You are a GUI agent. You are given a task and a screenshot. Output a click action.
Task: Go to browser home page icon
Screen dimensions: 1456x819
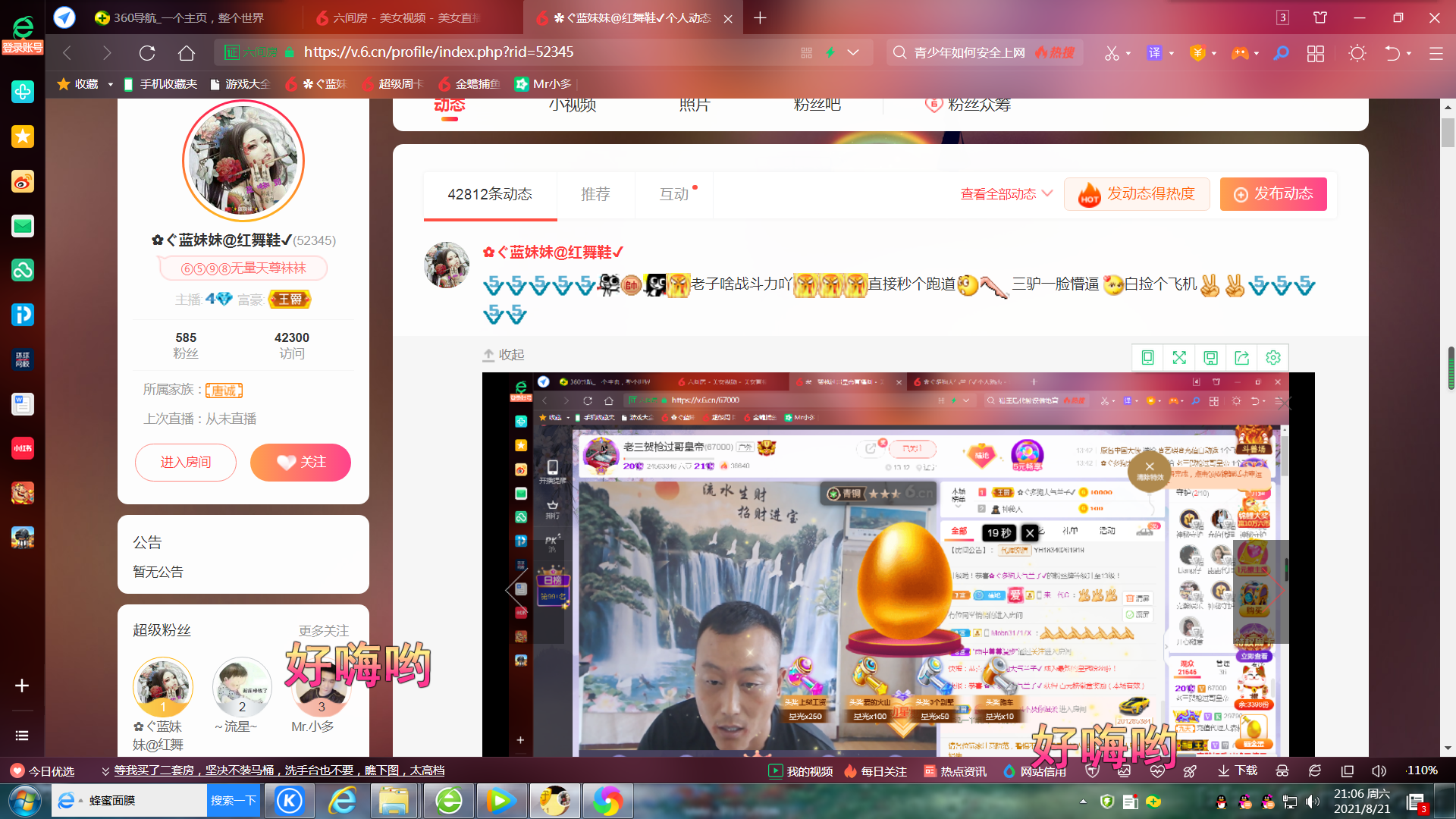(x=187, y=52)
